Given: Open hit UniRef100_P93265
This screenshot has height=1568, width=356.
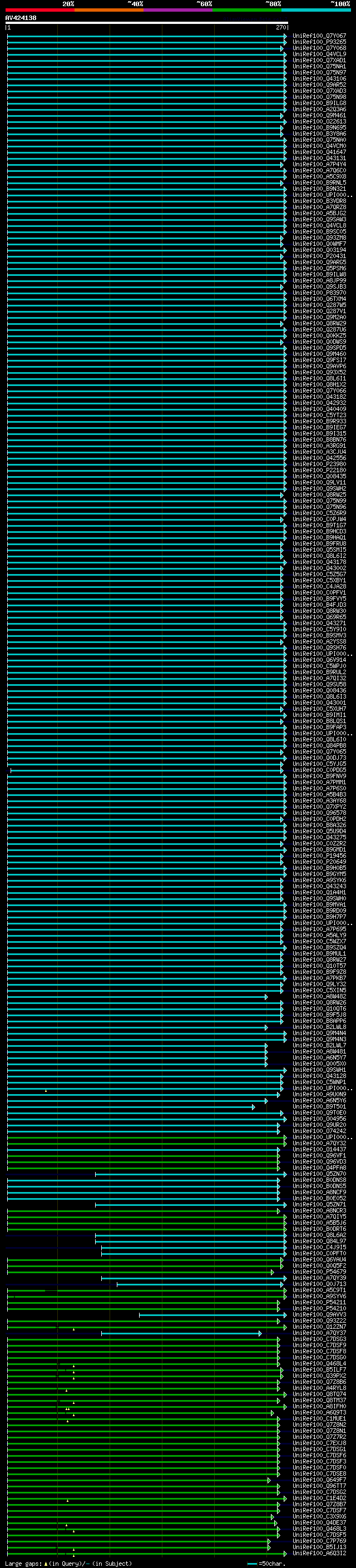Looking at the screenshot, I should [319, 42].
